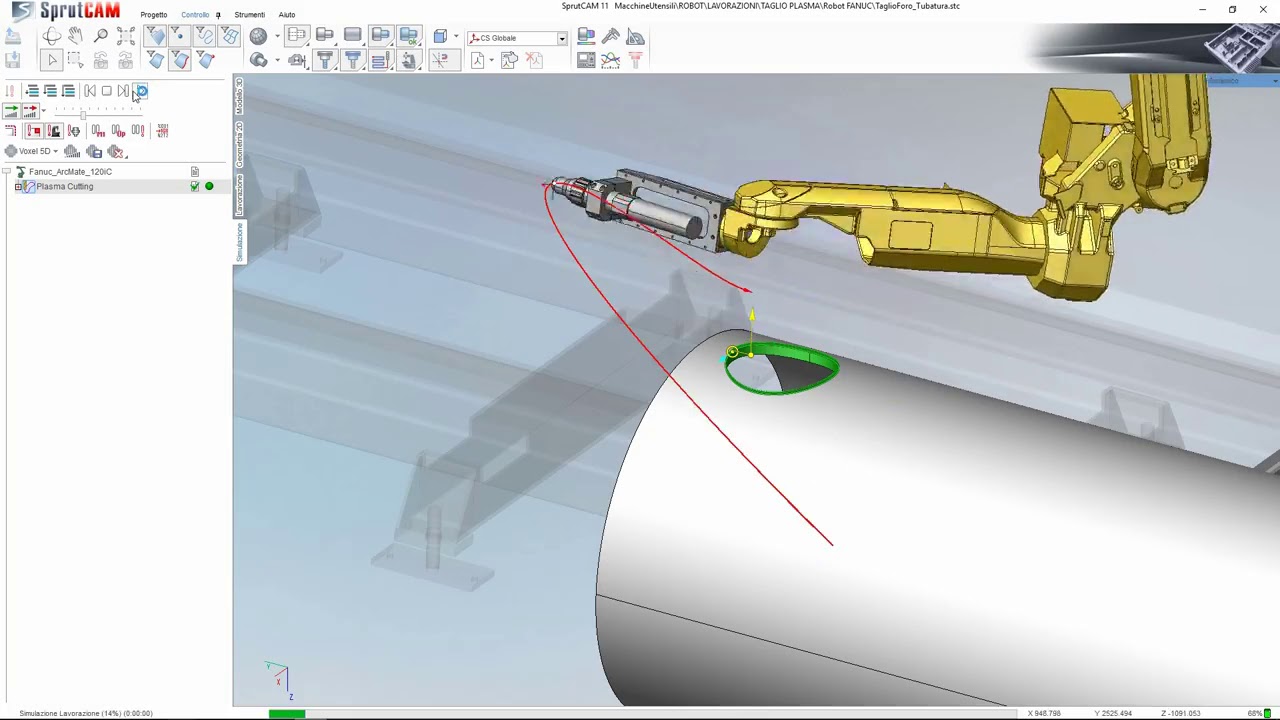Click the caliper measurement tool icon
Image resolution: width=1280 pixels, height=720 pixels.
pyautogui.click(x=611, y=36)
